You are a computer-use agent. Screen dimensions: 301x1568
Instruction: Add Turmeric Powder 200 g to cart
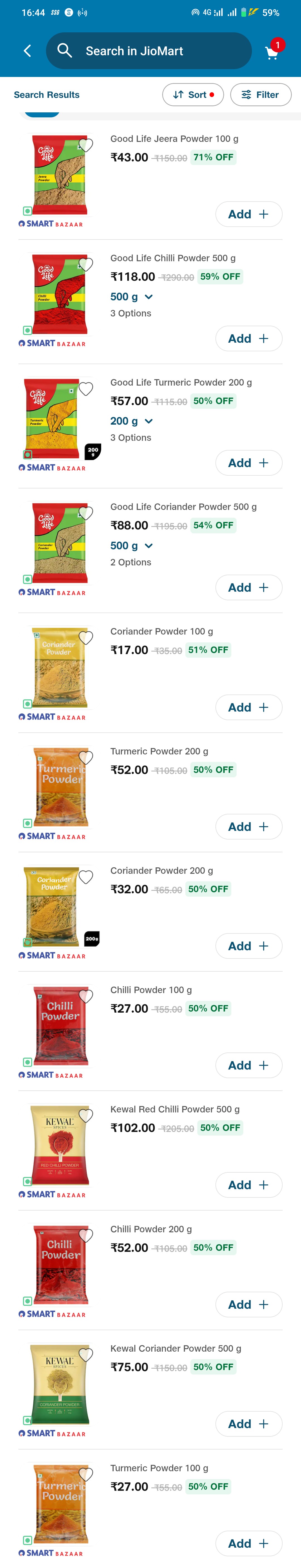(x=249, y=827)
